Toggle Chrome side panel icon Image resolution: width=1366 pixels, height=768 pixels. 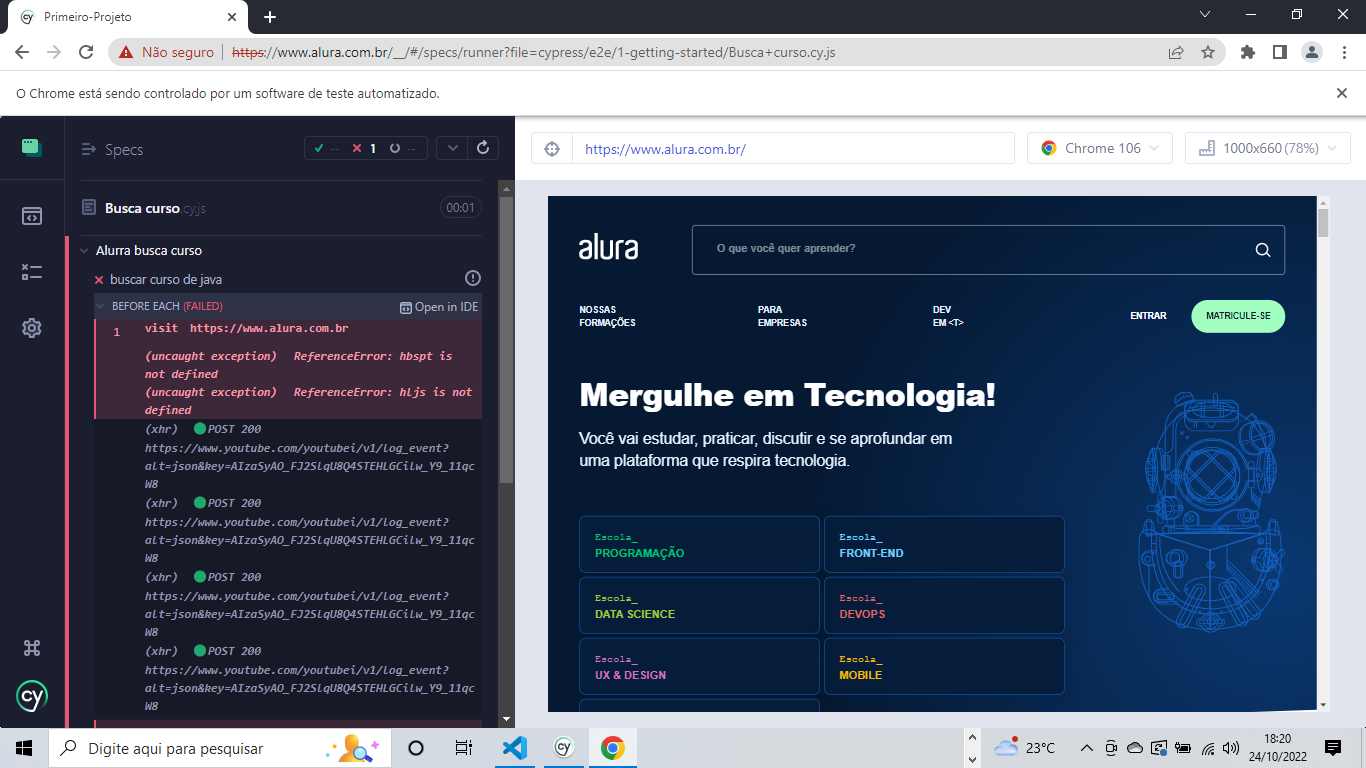(1279, 52)
